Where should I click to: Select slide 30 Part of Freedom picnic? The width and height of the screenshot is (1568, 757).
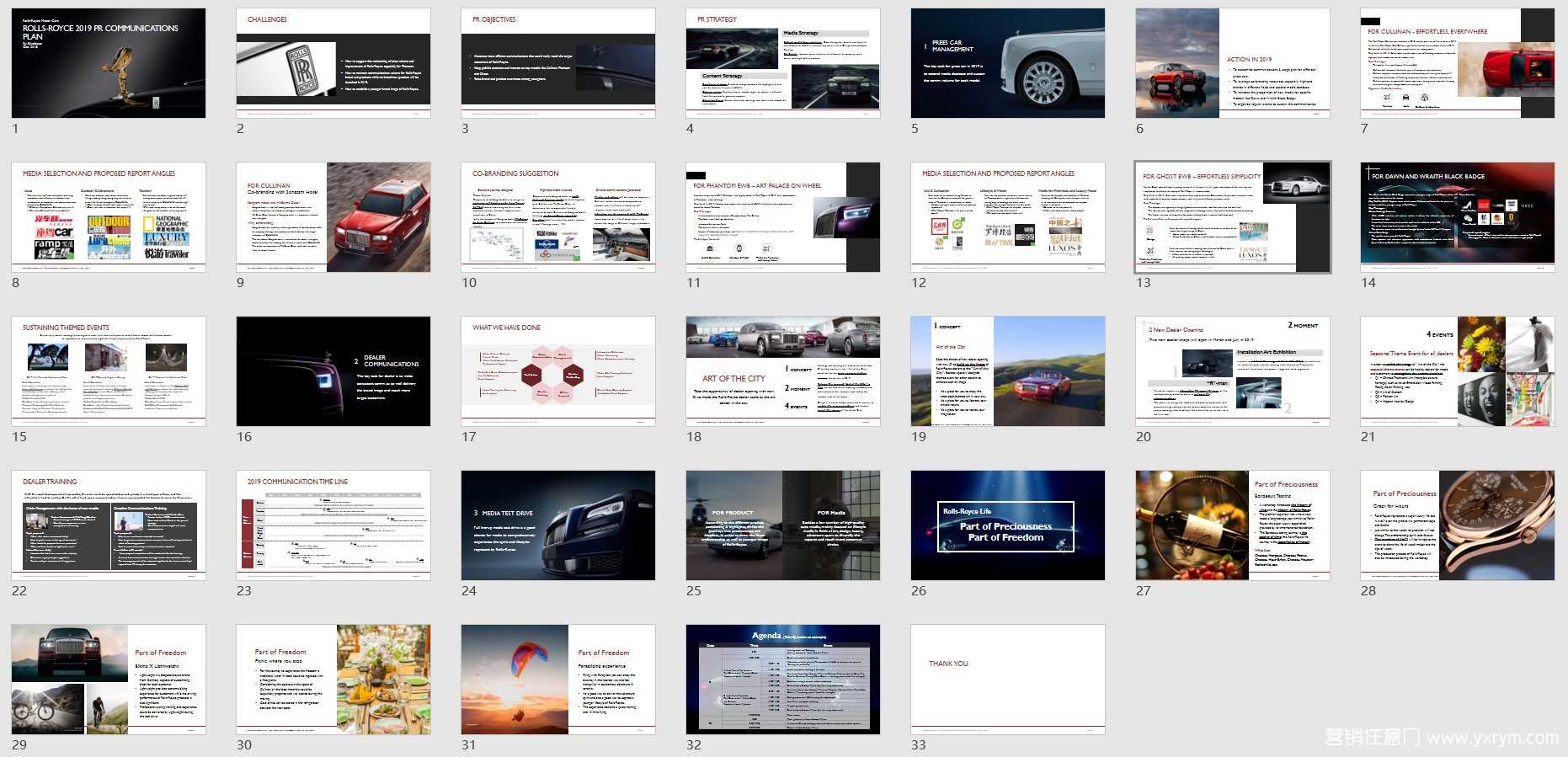pos(333,680)
